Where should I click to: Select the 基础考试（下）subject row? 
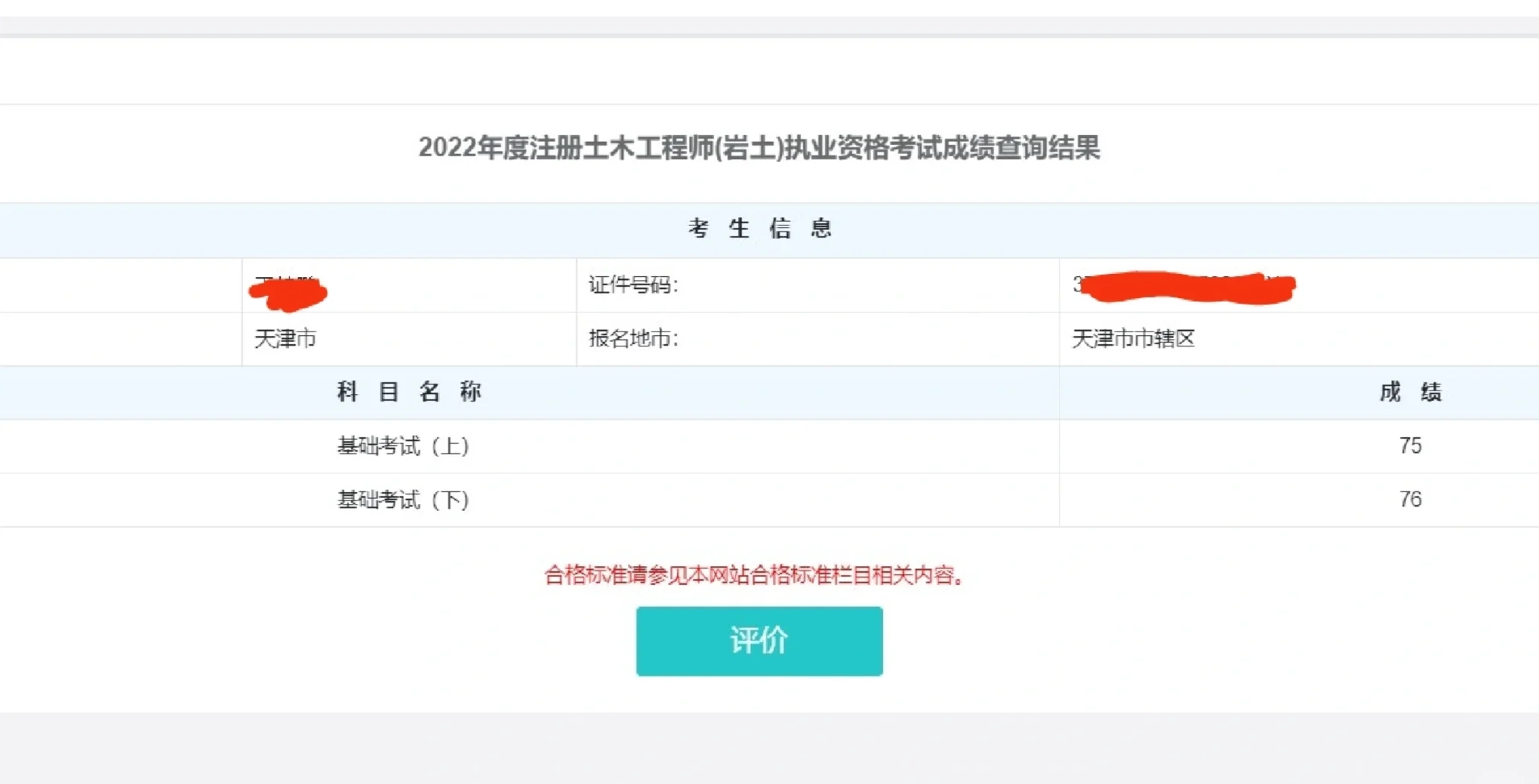tap(403, 500)
